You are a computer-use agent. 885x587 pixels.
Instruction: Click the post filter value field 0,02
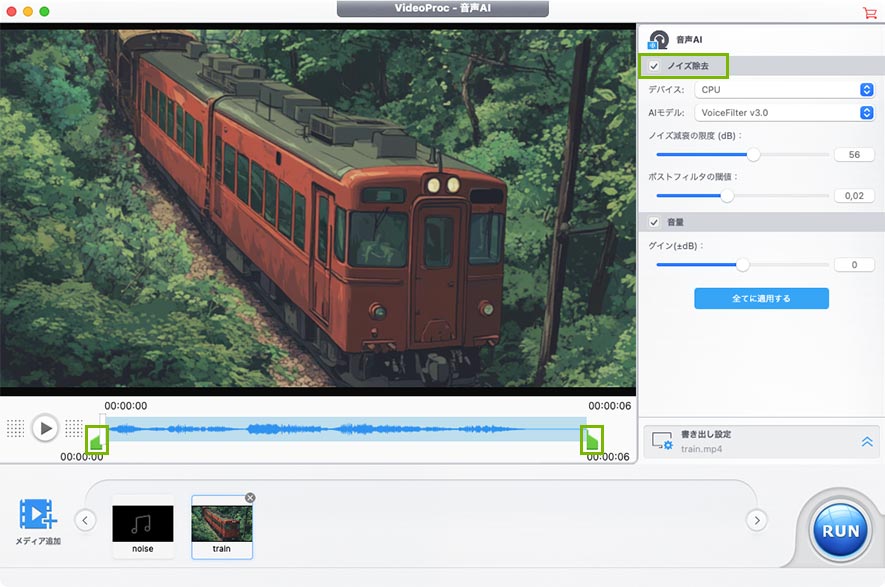coord(854,196)
